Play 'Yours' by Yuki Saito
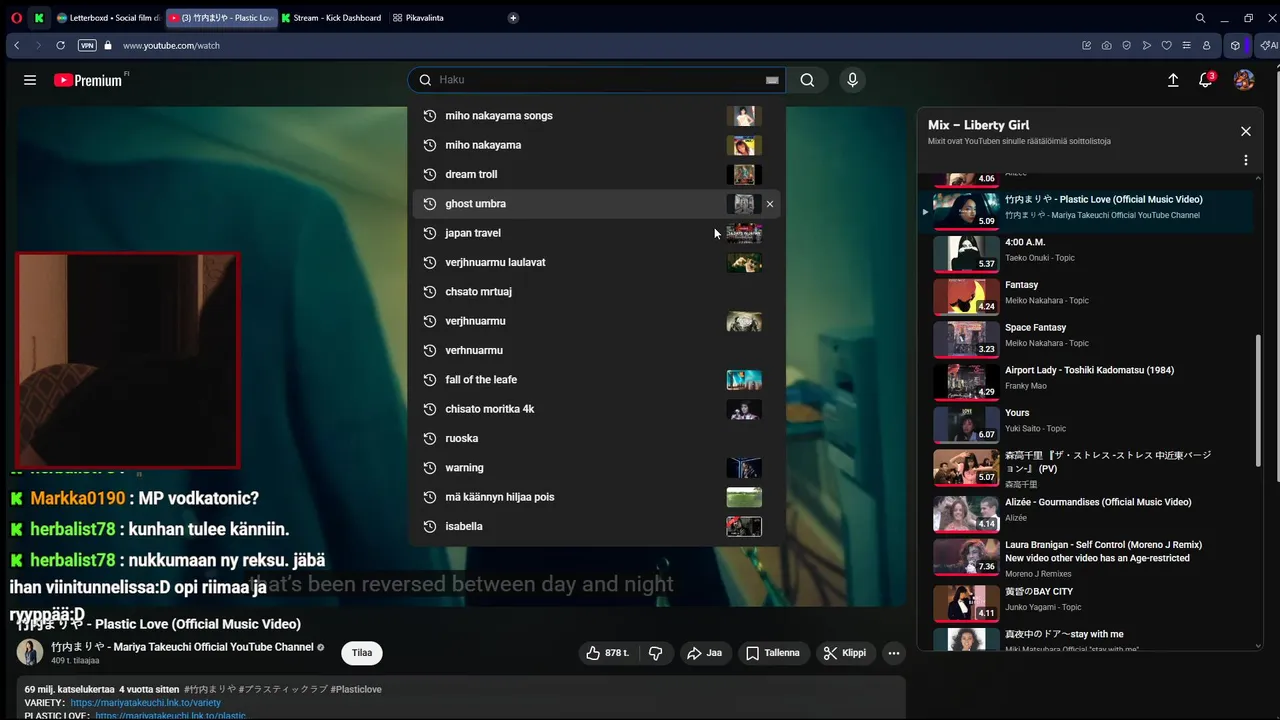The image size is (1280, 720). 1087,424
